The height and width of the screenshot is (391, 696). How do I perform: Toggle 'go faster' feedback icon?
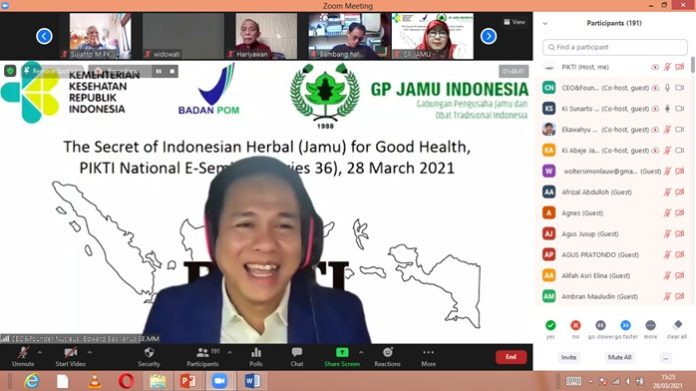click(x=625, y=325)
